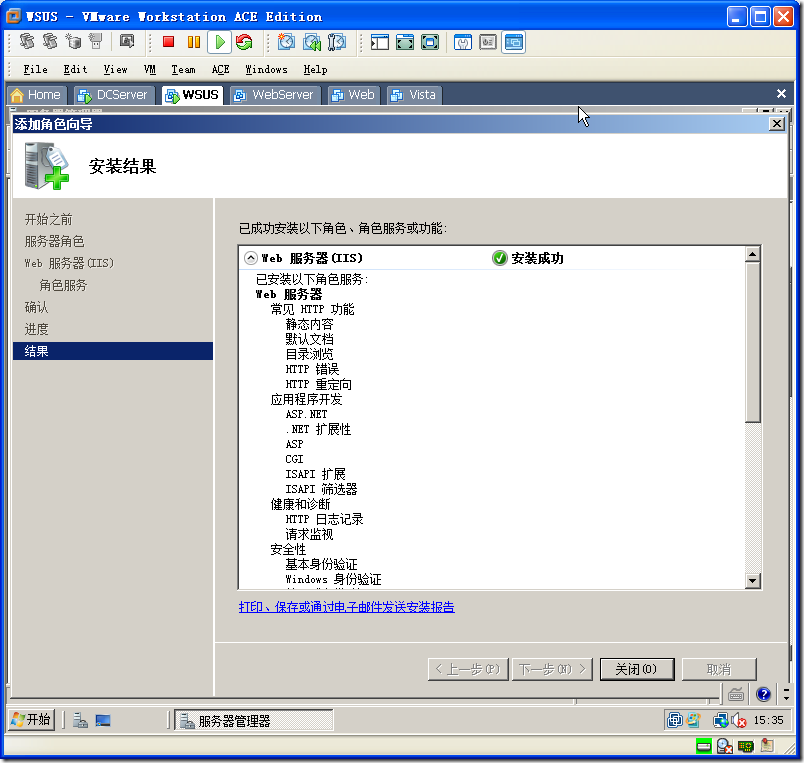Open the Snapshot Manager icon
The height and width of the screenshot is (763, 804).
pos(336,42)
